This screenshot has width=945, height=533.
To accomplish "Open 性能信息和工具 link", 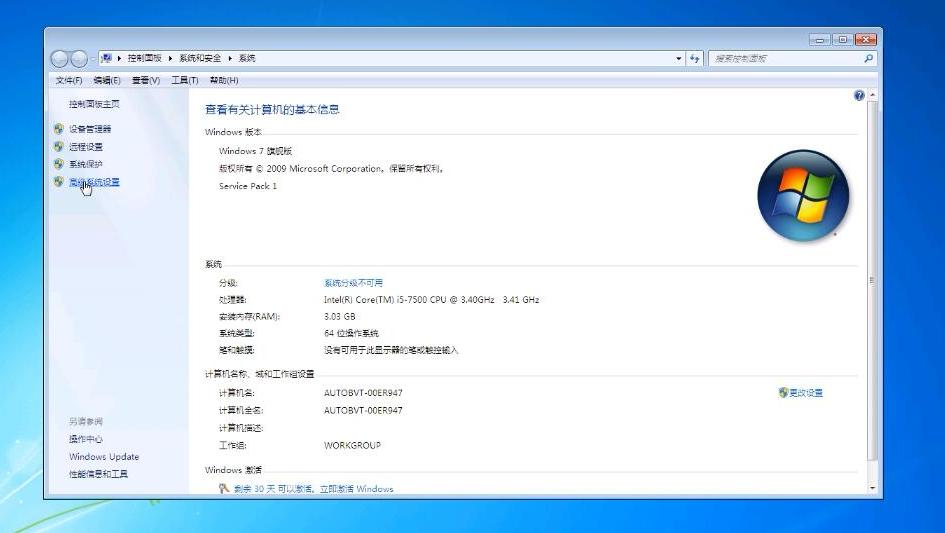I will click(x=98, y=474).
